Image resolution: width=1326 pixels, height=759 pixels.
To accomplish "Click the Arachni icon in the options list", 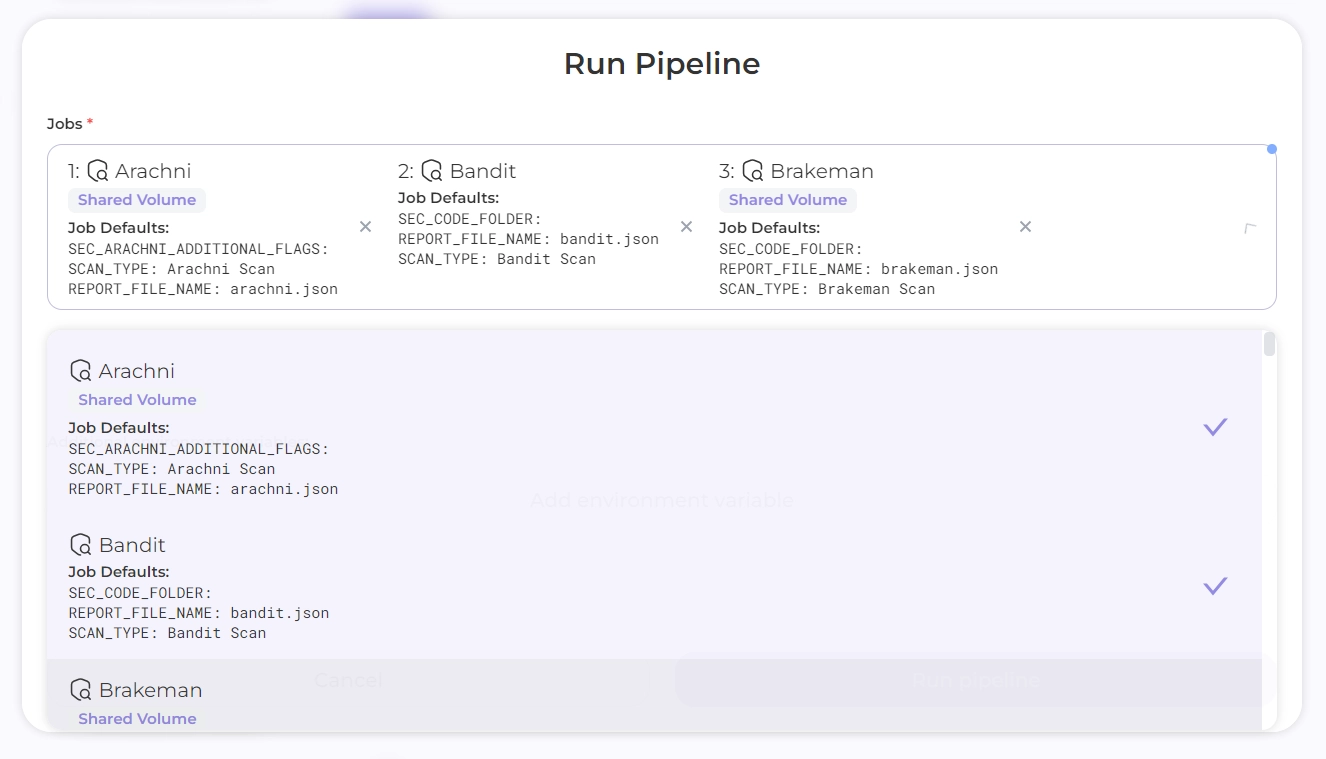I will (81, 371).
